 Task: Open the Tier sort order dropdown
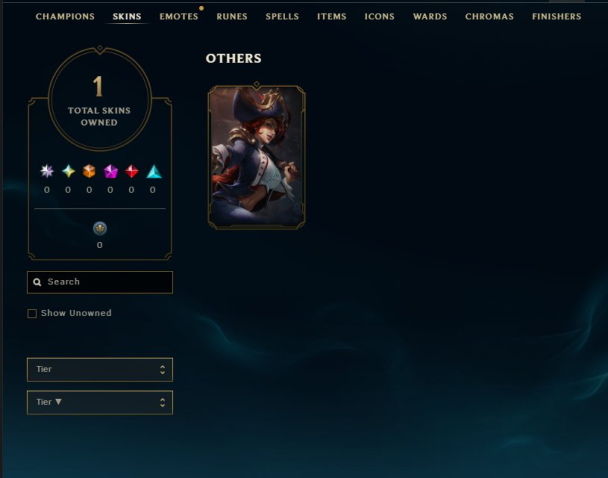(x=100, y=402)
